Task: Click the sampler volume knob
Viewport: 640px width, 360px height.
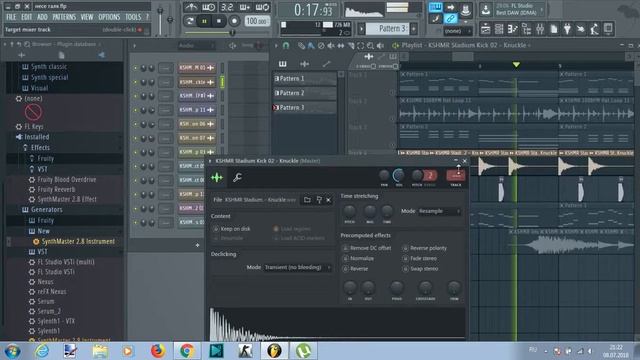Action: point(399,176)
